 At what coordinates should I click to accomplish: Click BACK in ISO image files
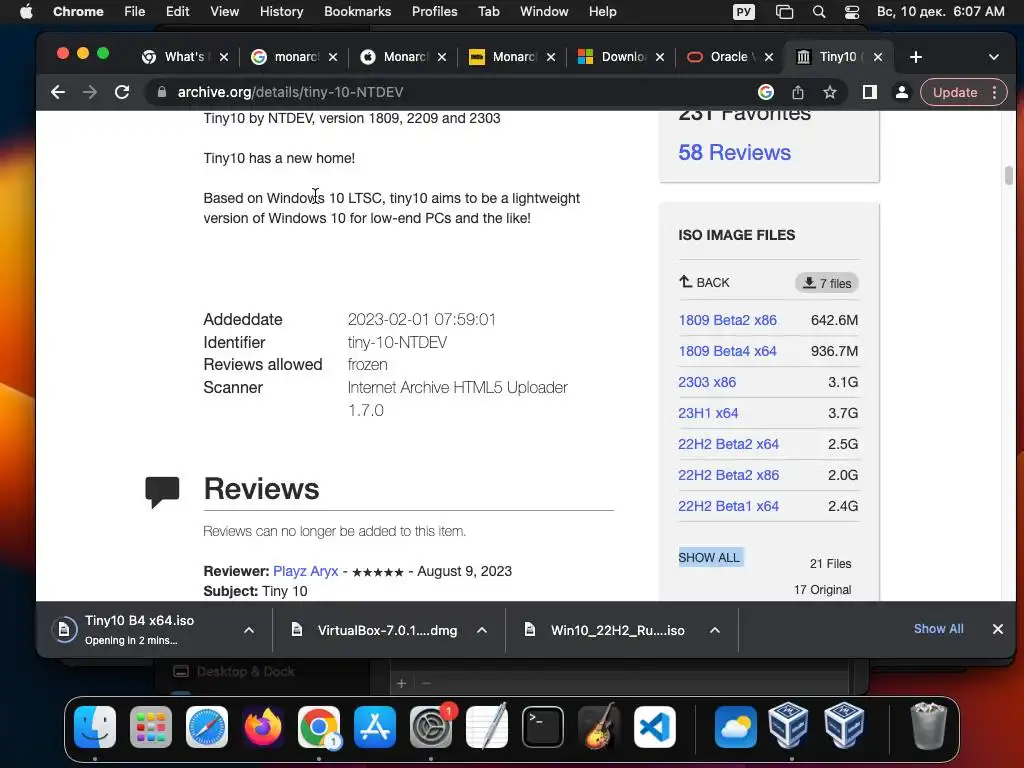click(x=704, y=282)
